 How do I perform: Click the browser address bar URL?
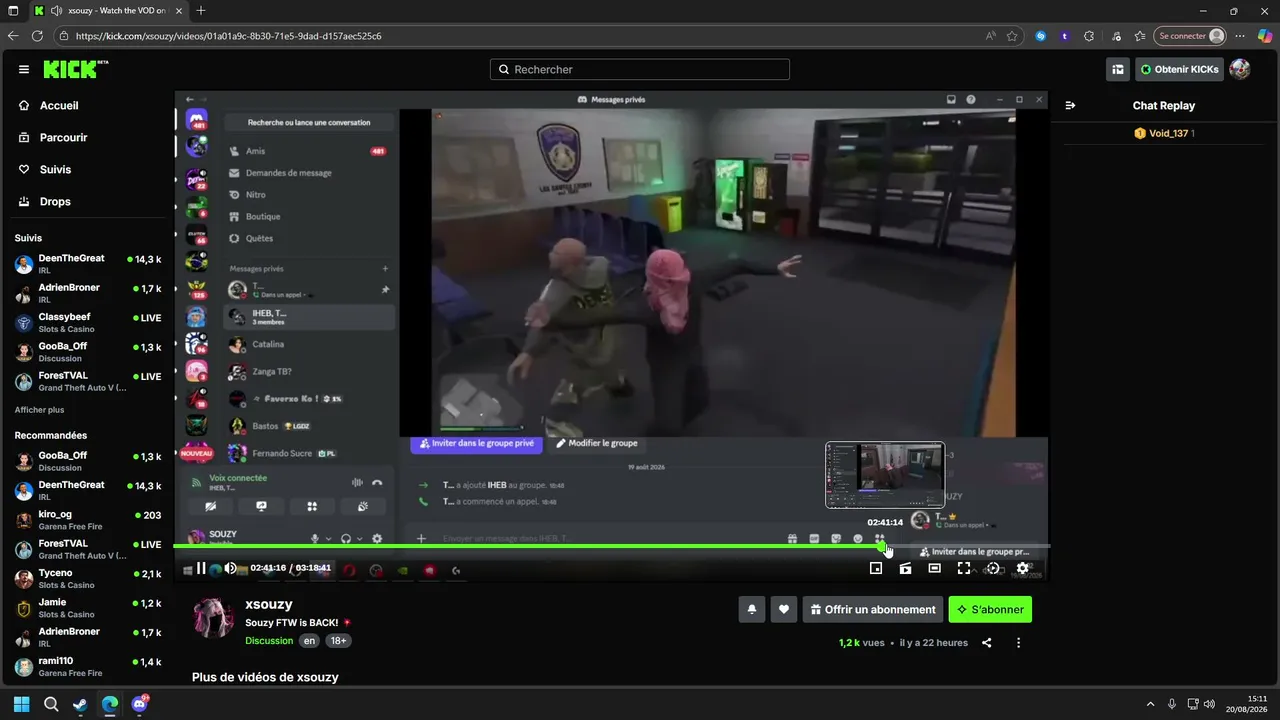tap(228, 36)
